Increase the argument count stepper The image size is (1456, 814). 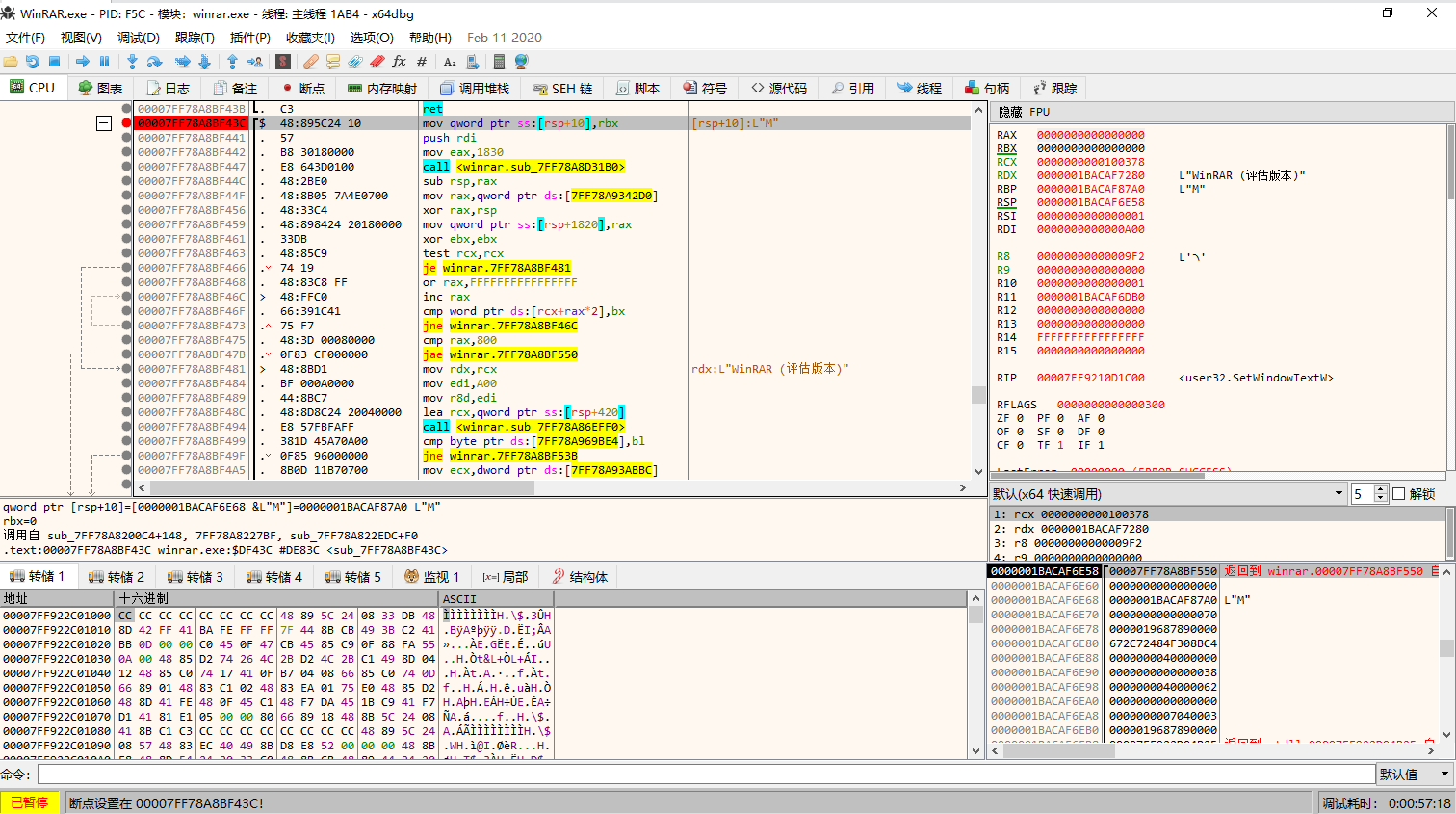[1381, 489]
